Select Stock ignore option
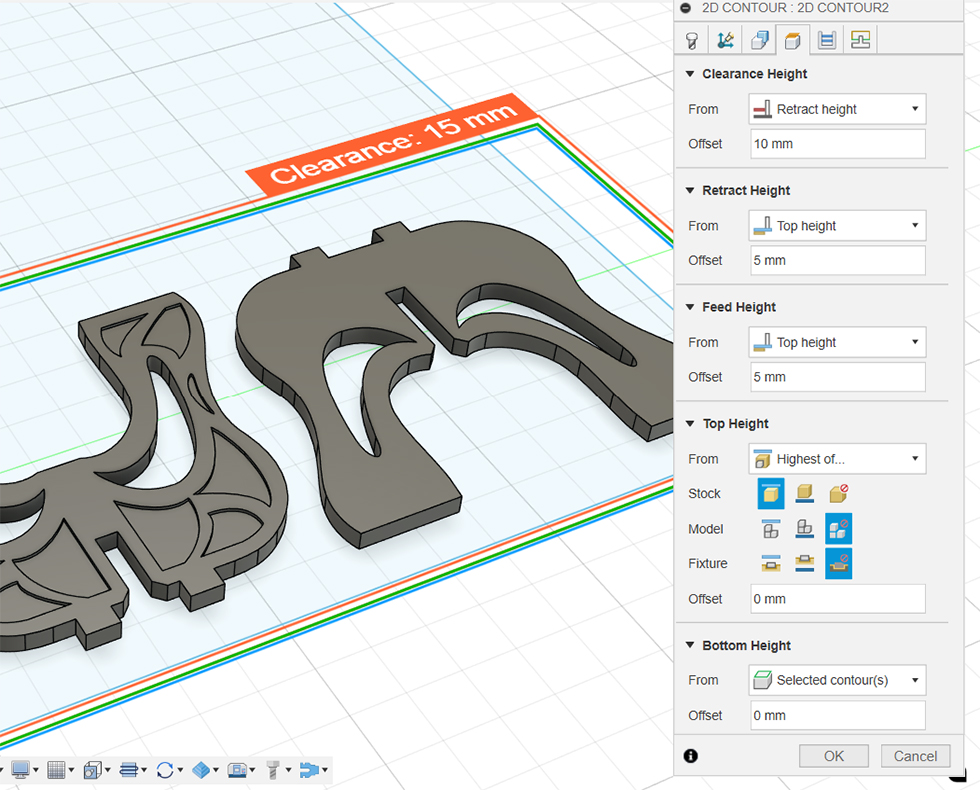 tap(838, 494)
